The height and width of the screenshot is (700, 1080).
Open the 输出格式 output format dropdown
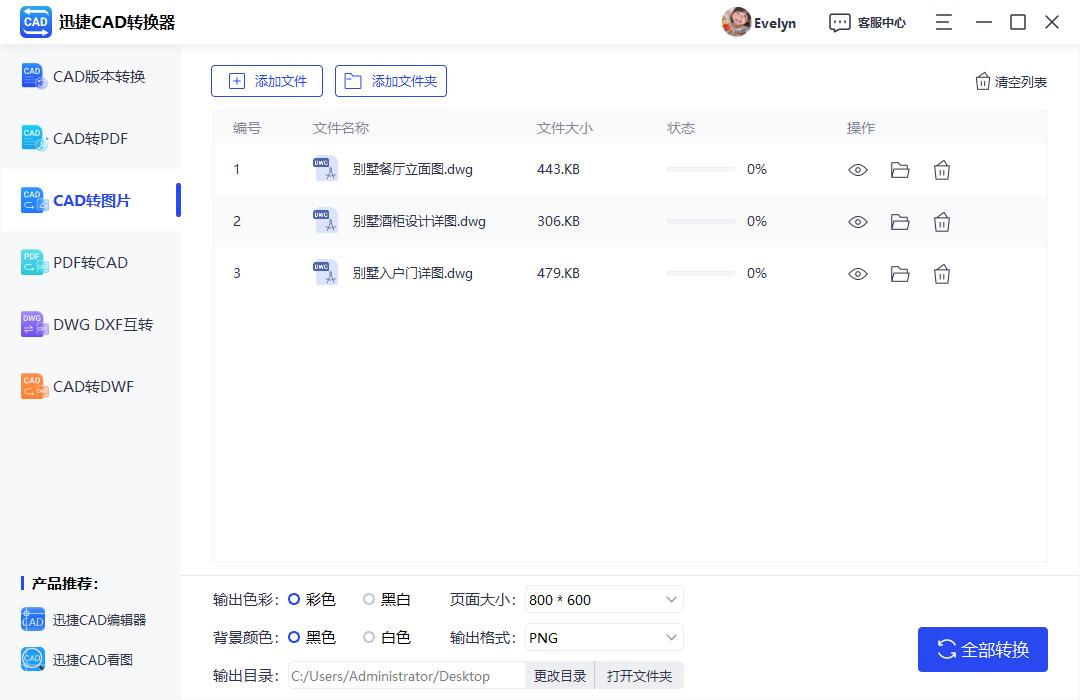coord(603,637)
